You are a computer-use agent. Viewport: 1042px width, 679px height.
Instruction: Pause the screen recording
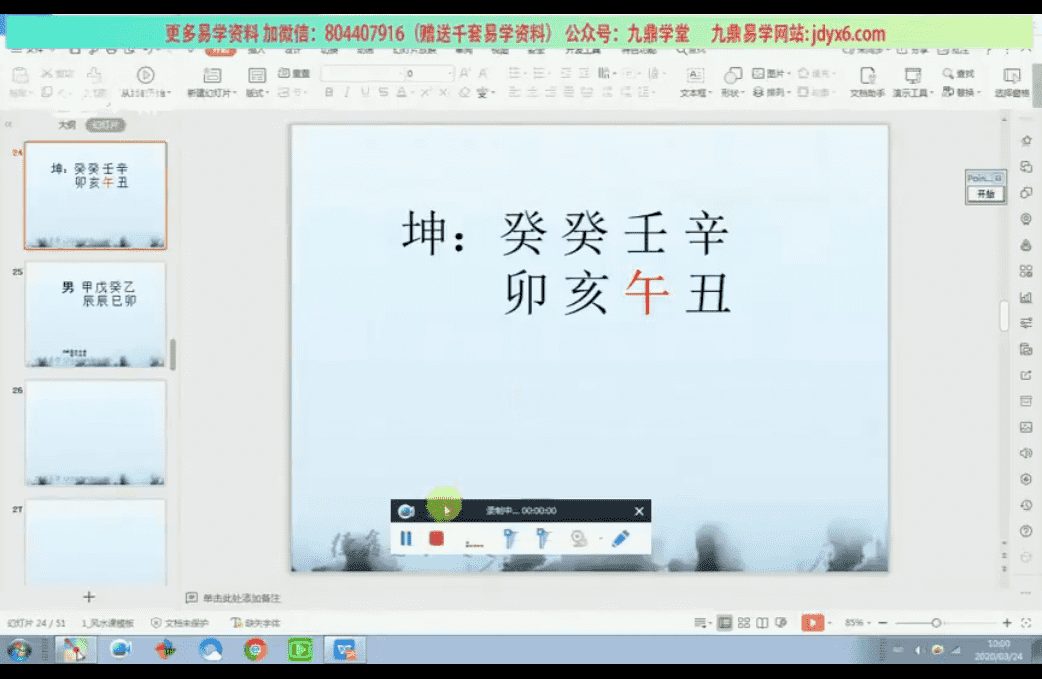(406, 539)
